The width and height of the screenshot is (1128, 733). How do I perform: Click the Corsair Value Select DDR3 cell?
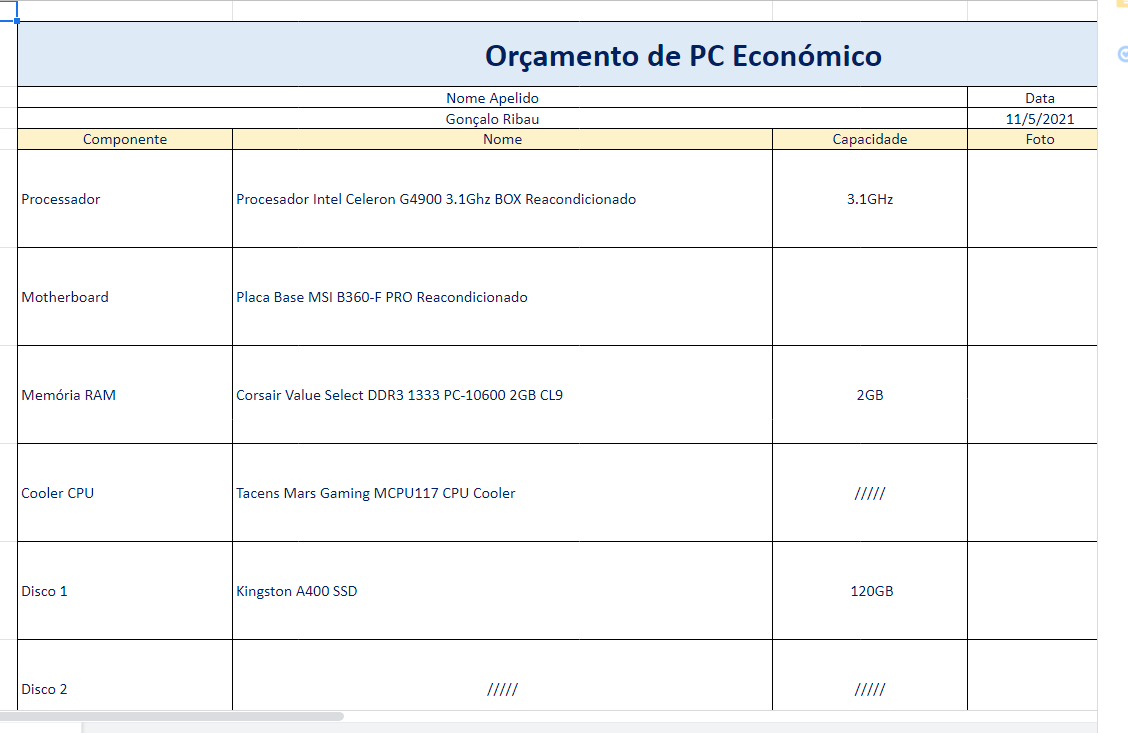point(502,394)
